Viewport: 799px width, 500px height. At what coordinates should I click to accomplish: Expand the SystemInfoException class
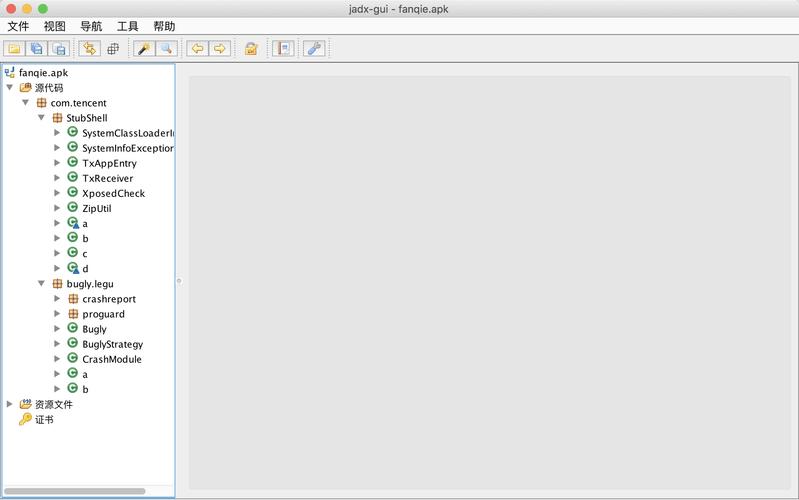pos(57,148)
